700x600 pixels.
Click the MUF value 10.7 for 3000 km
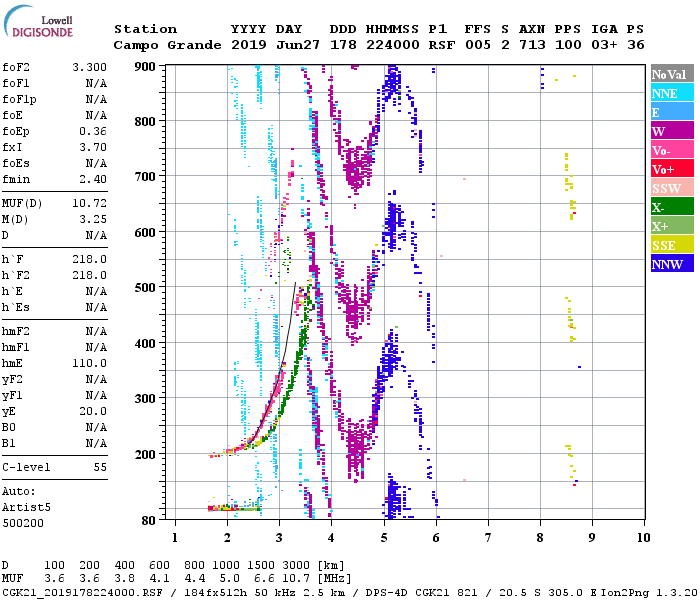click(296, 579)
